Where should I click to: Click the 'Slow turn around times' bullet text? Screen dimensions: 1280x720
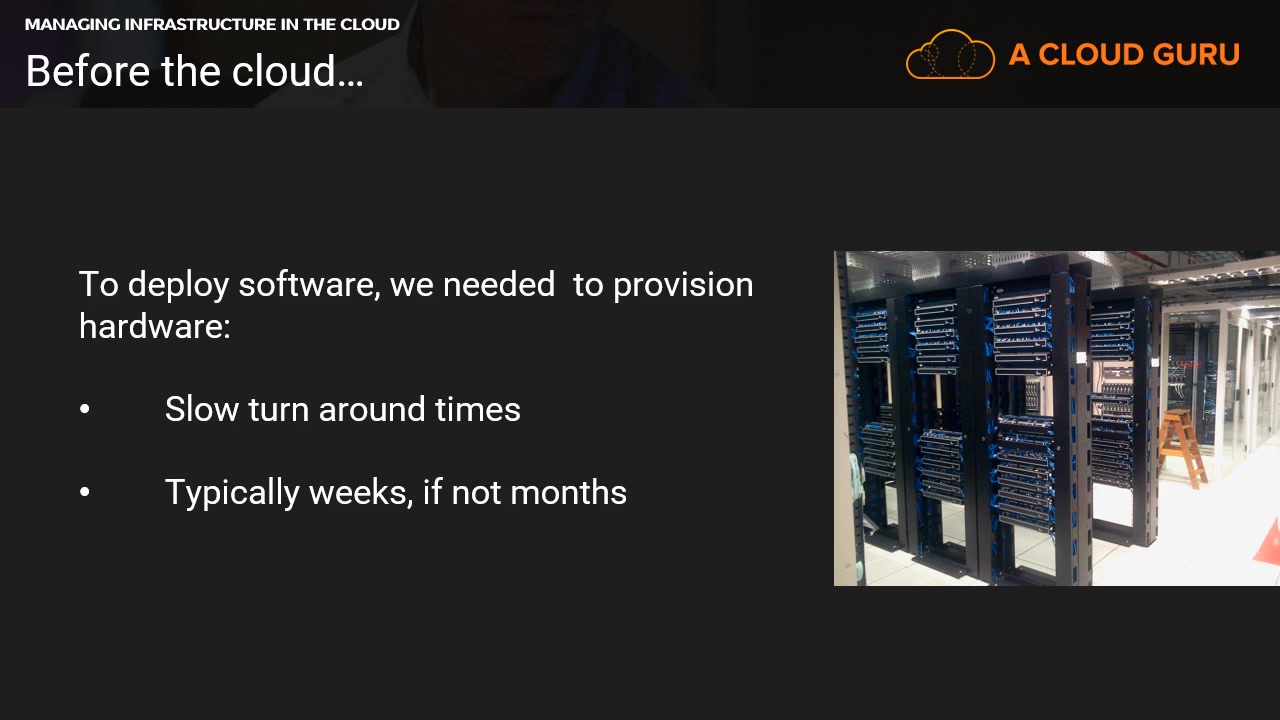[x=343, y=409]
